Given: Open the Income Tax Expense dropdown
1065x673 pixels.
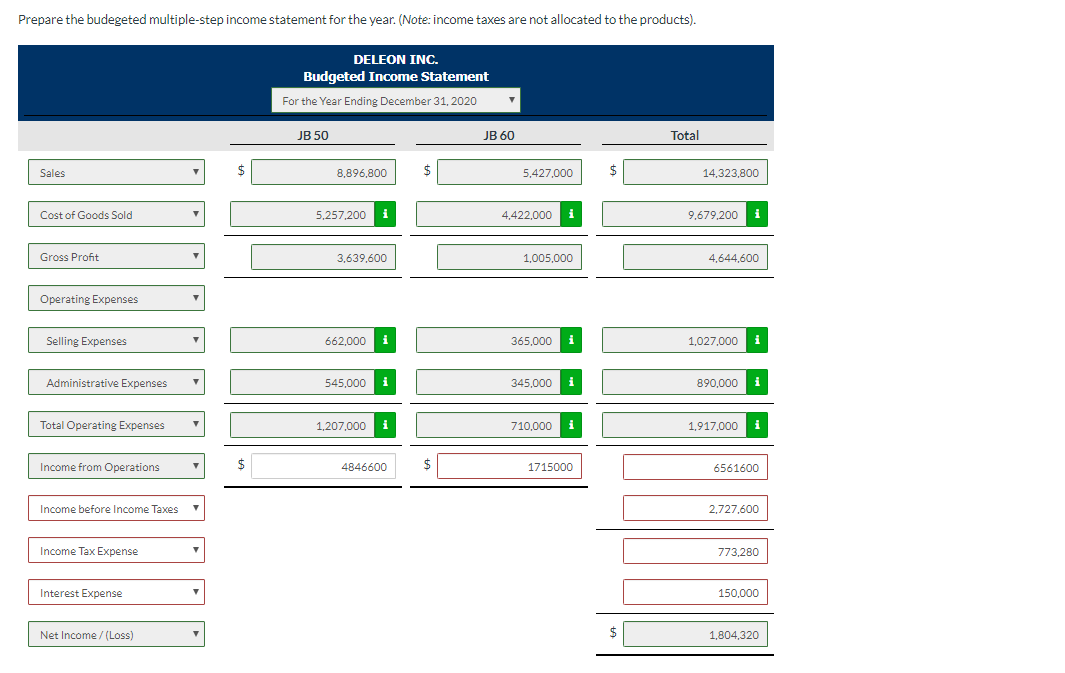Looking at the screenshot, I should tap(116, 551).
